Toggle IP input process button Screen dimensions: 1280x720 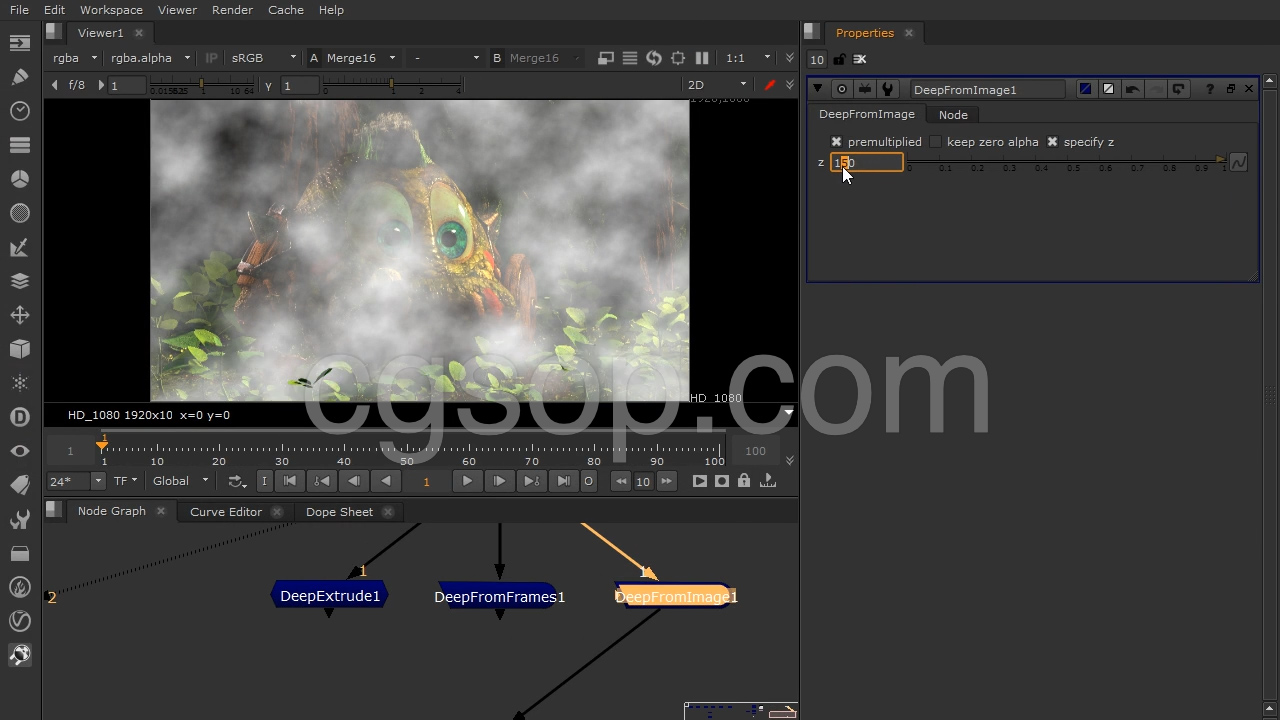tap(211, 58)
